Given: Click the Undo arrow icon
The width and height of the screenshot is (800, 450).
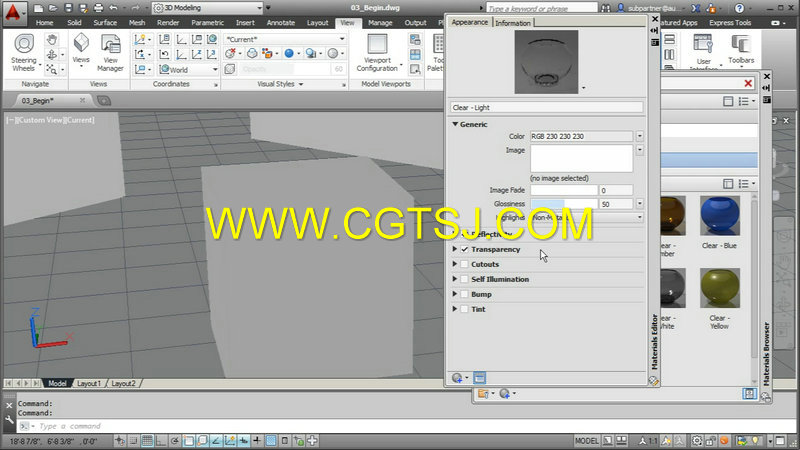Looking at the screenshot, I should click(113, 8).
